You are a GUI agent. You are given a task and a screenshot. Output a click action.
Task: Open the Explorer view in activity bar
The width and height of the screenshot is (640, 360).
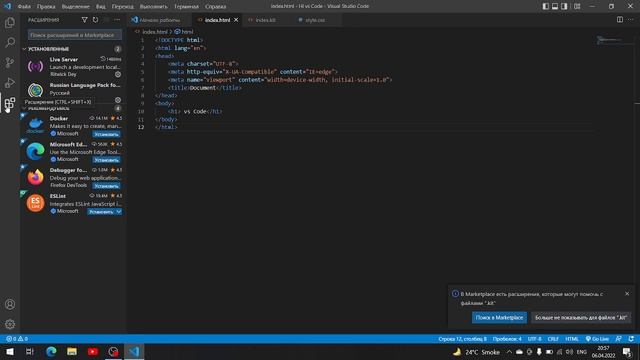pyautogui.click(x=10, y=22)
